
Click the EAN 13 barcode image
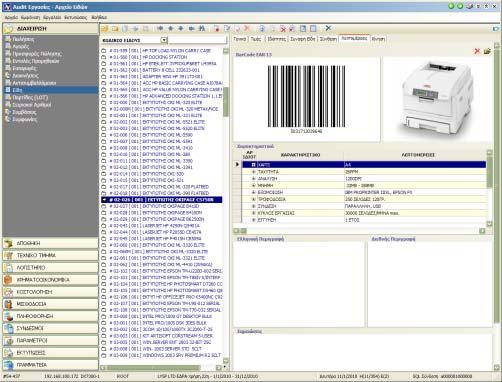(x=306, y=99)
